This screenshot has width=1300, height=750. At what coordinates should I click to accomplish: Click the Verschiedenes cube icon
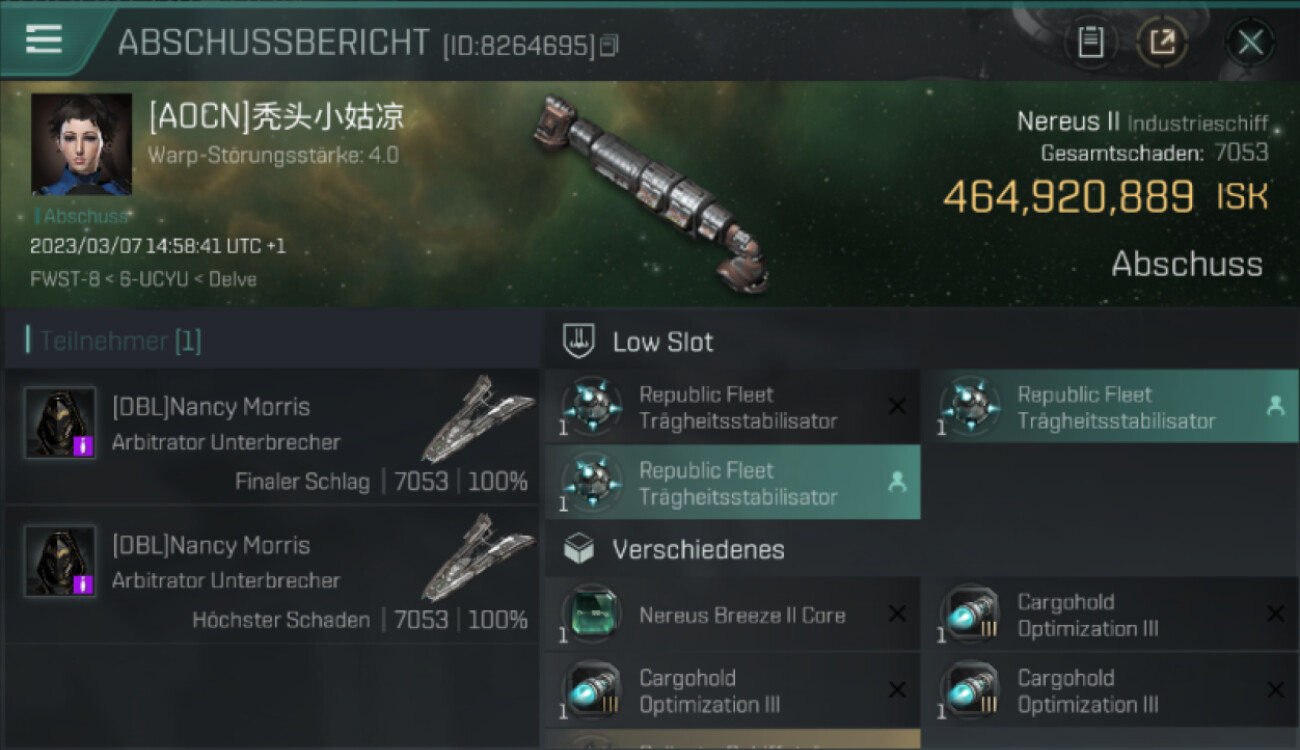(580, 549)
